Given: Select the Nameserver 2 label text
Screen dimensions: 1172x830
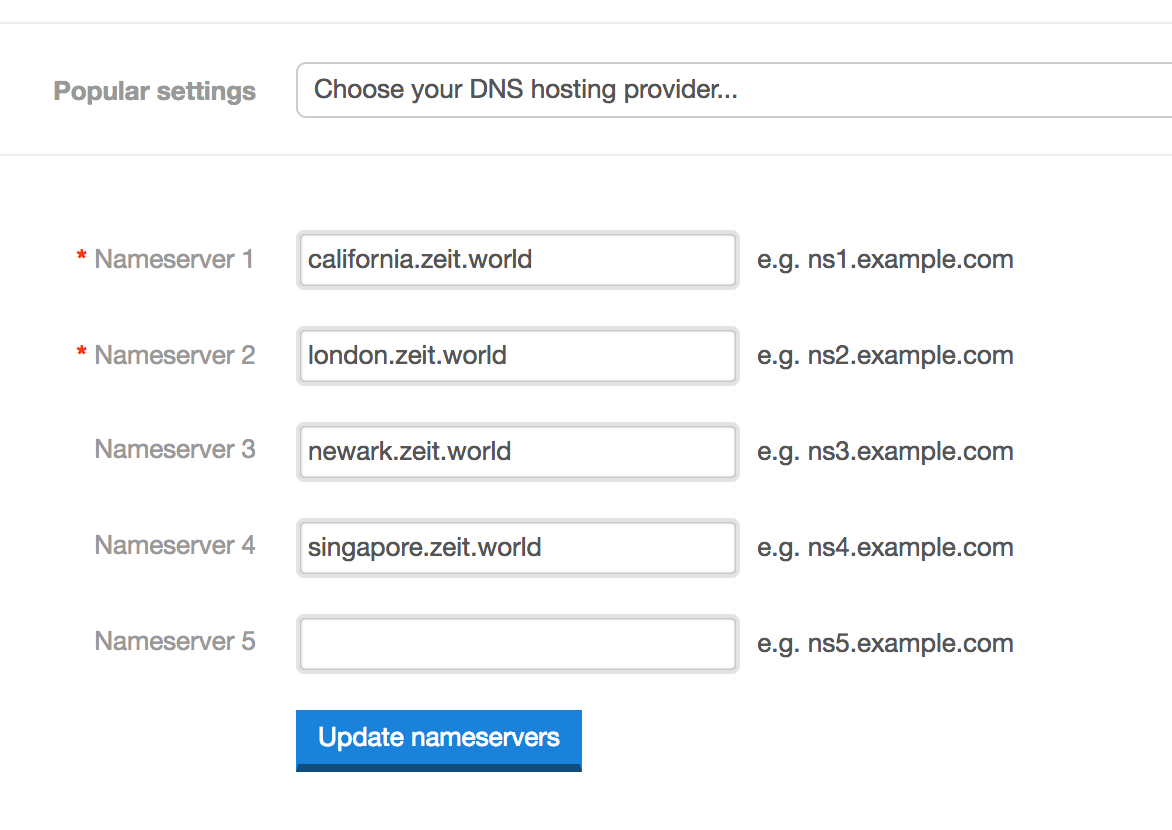Looking at the screenshot, I should pyautogui.click(x=174, y=356).
